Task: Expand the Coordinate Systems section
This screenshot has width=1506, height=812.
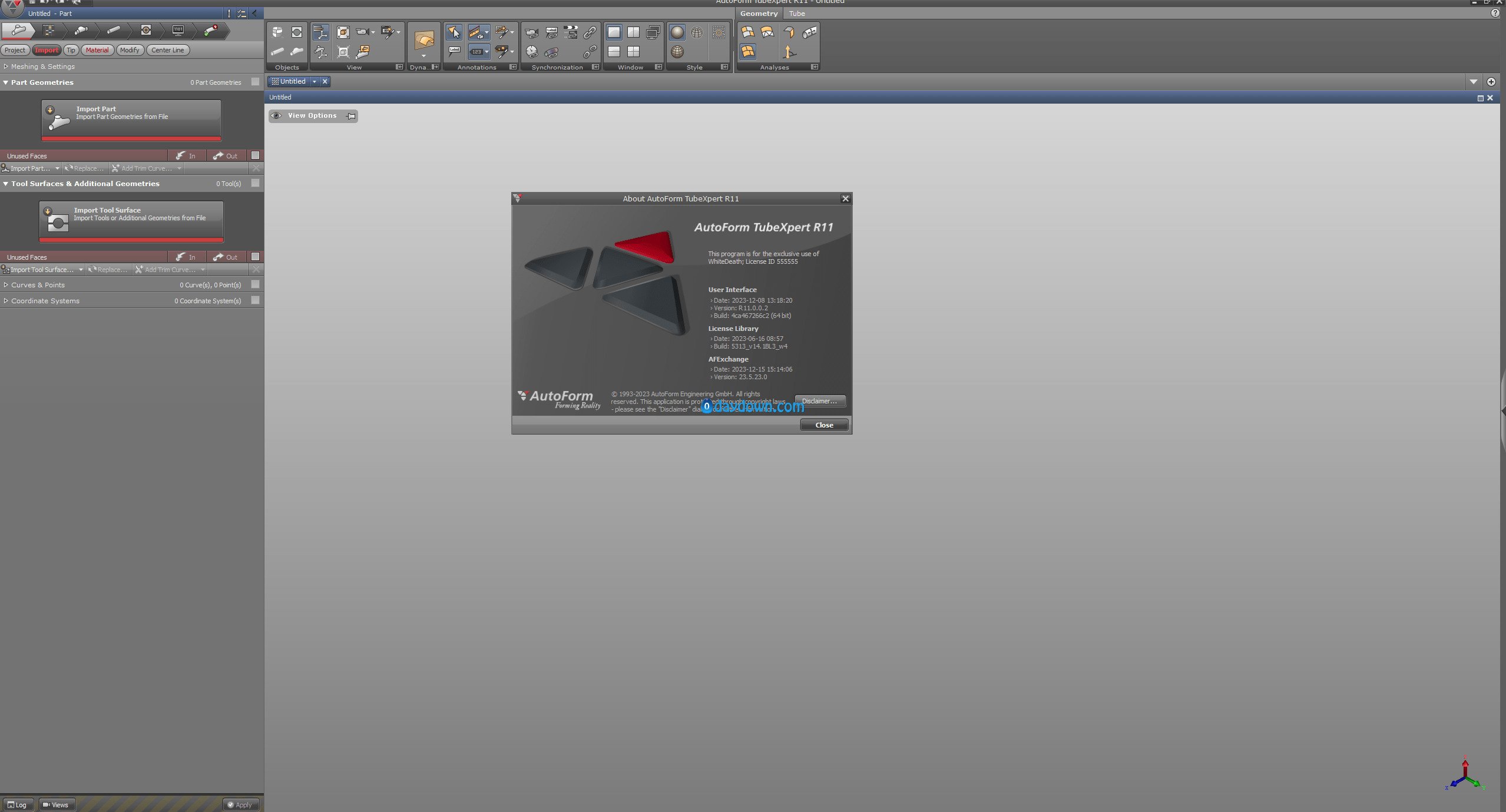Action: tap(5, 301)
